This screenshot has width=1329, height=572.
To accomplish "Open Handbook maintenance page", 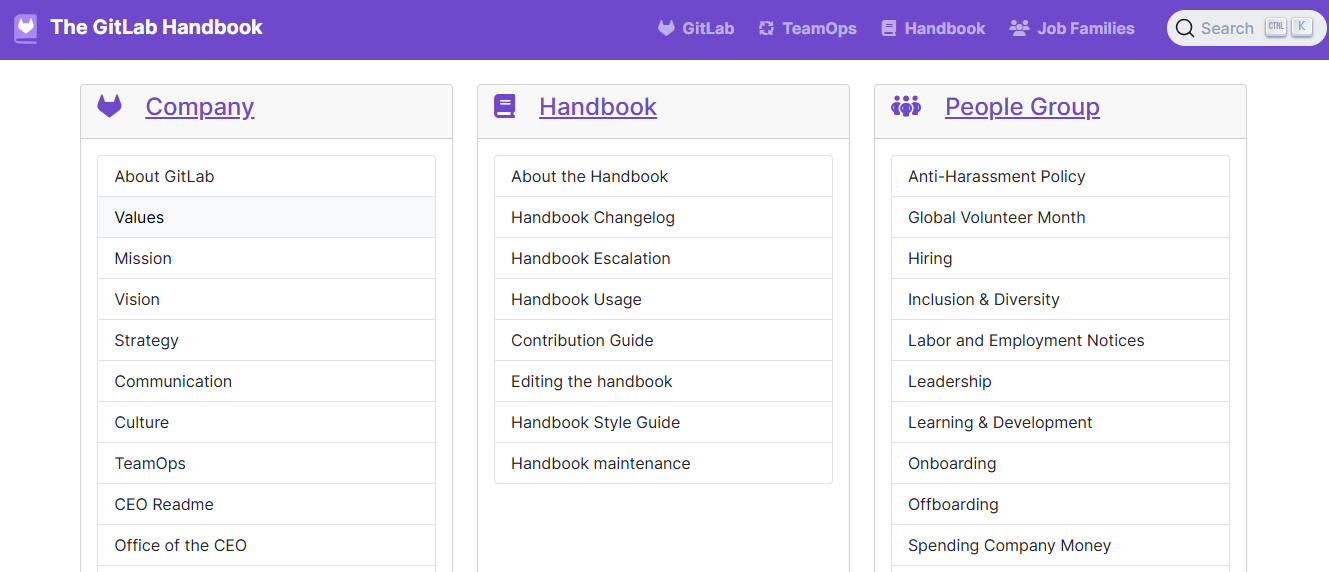I will pyautogui.click(x=663, y=463).
